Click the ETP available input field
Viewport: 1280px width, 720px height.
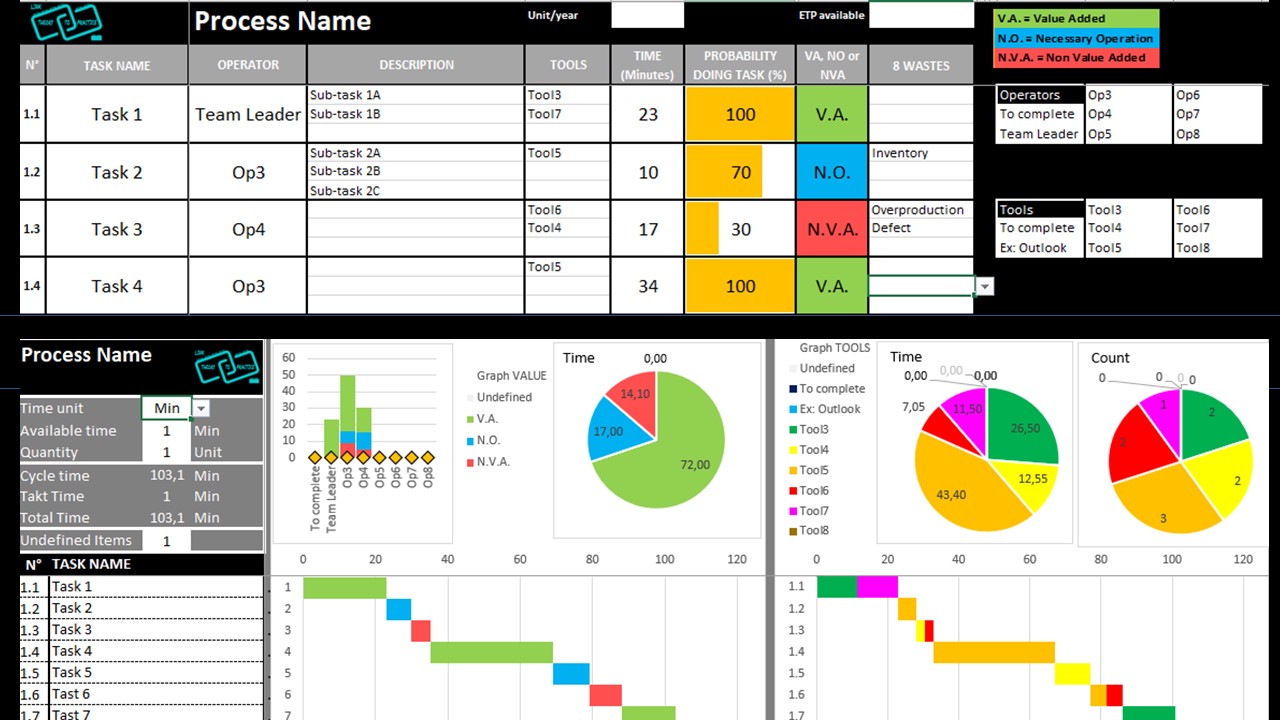pyautogui.click(x=921, y=15)
